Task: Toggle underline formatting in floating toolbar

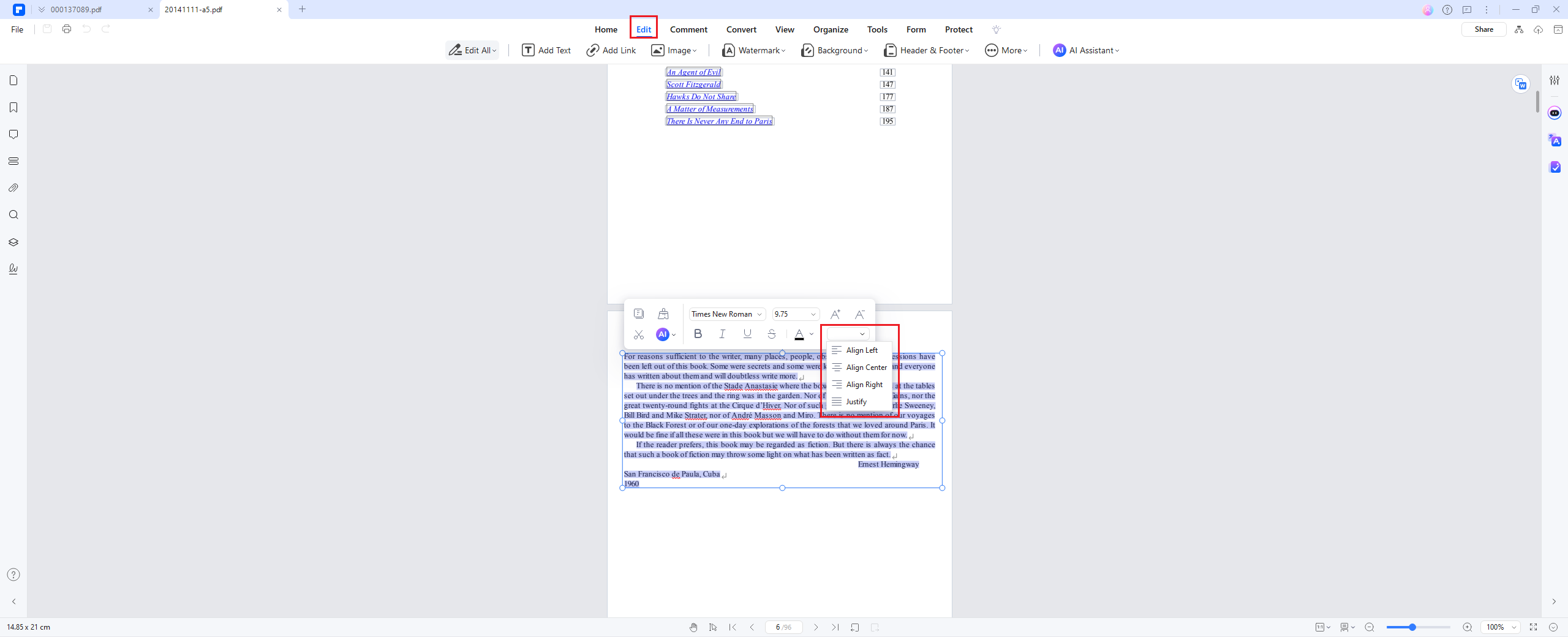Action: (x=747, y=334)
